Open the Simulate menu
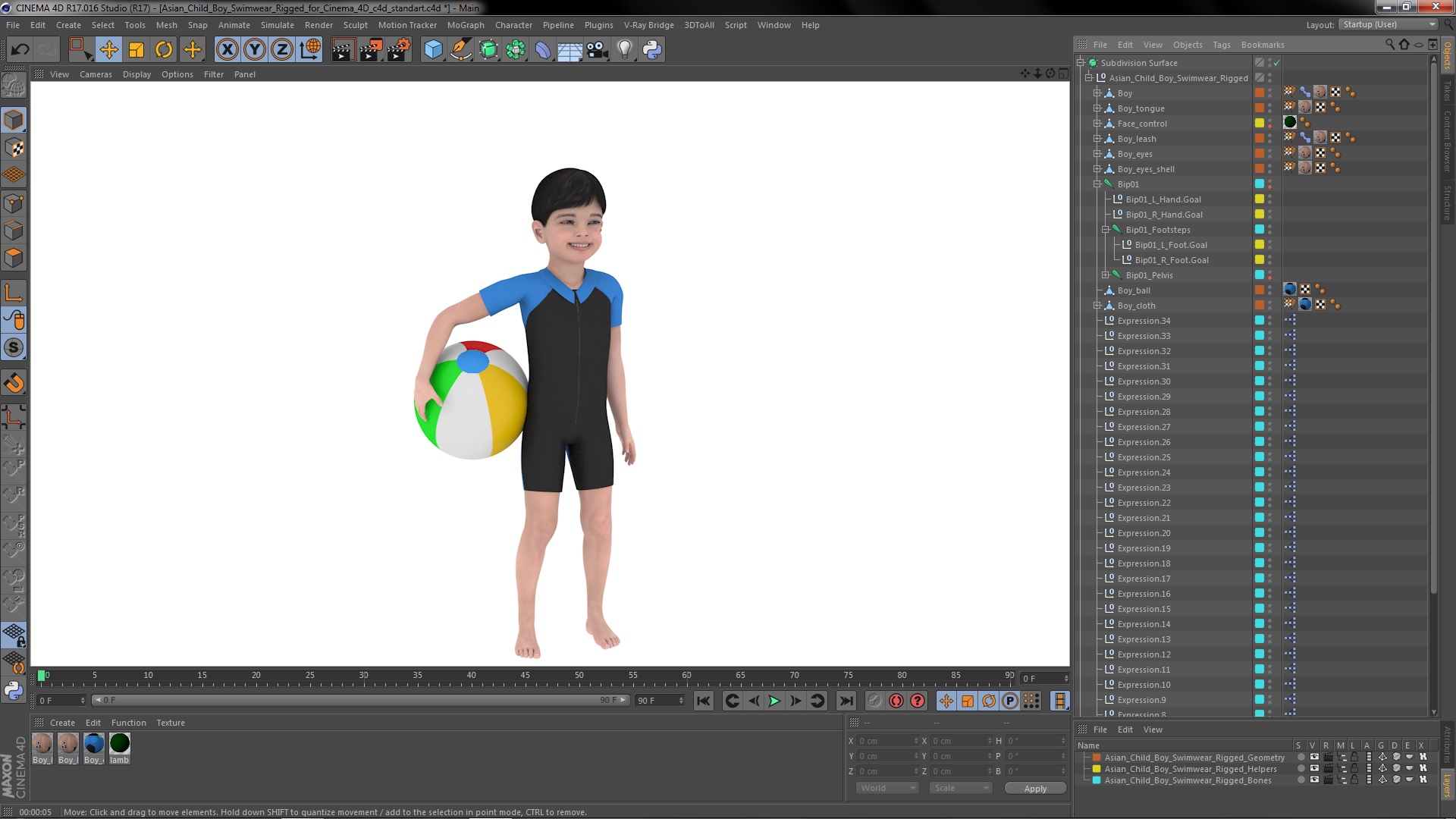 pos(277,25)
